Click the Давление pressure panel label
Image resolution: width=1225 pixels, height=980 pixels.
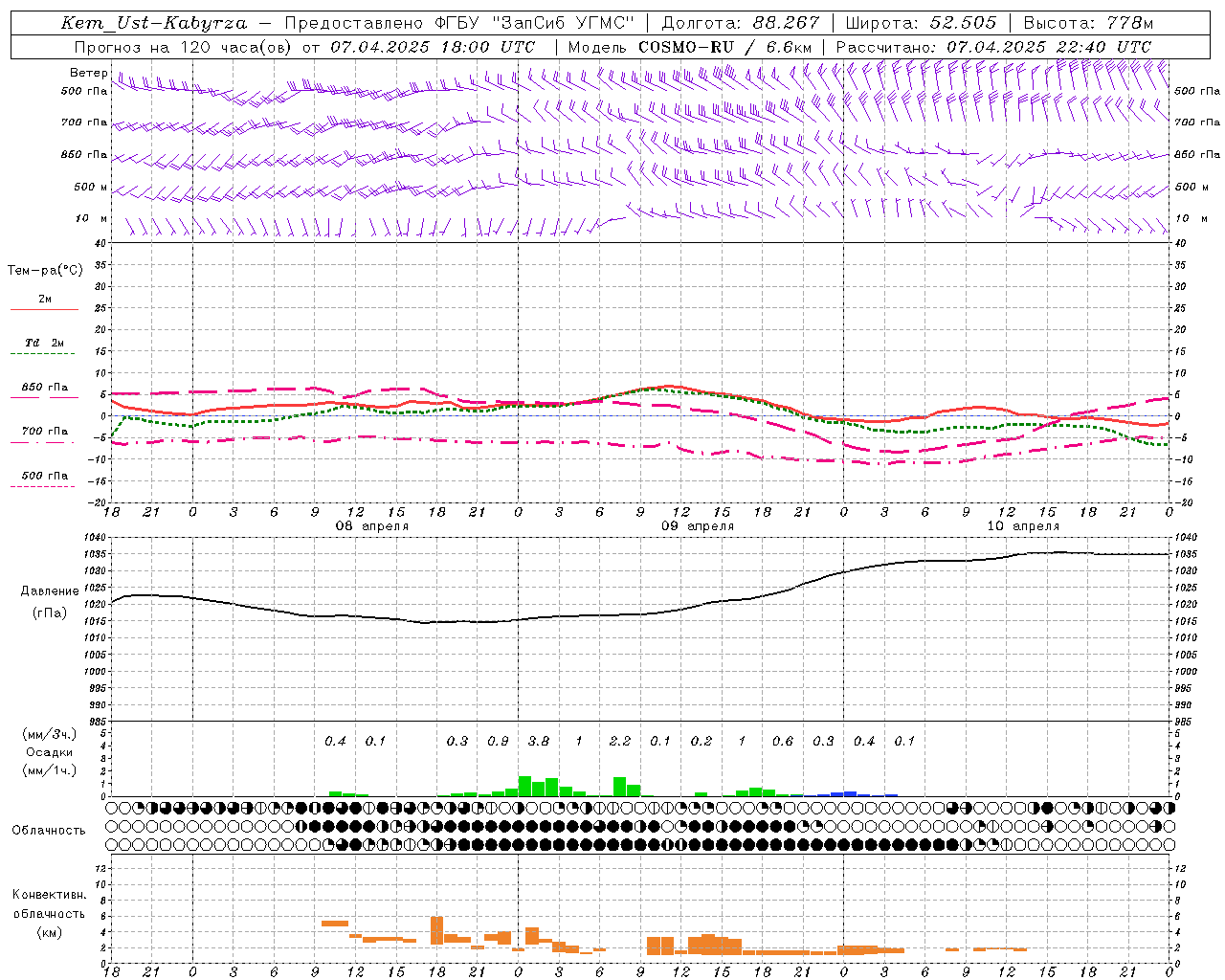click(x=50, y=591)
